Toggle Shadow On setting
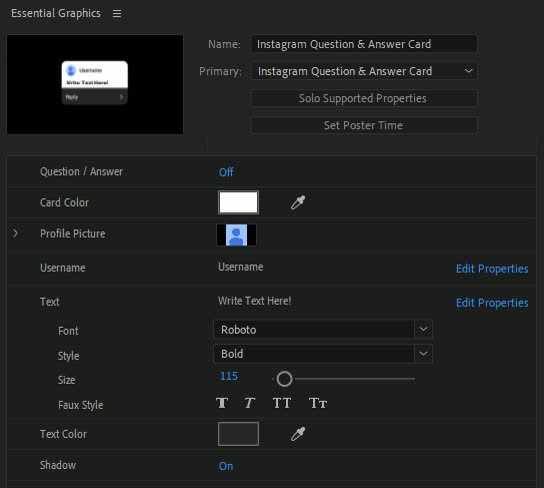Screen dimensions: 544x488 (226, 466)
